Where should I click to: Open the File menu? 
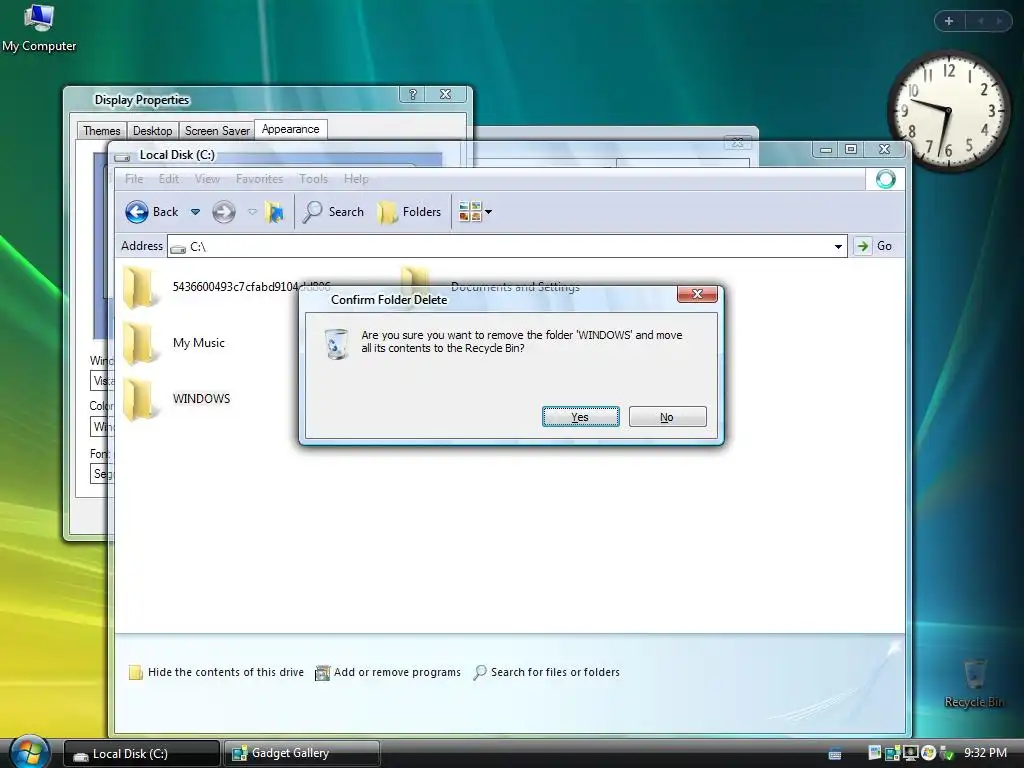134,178
